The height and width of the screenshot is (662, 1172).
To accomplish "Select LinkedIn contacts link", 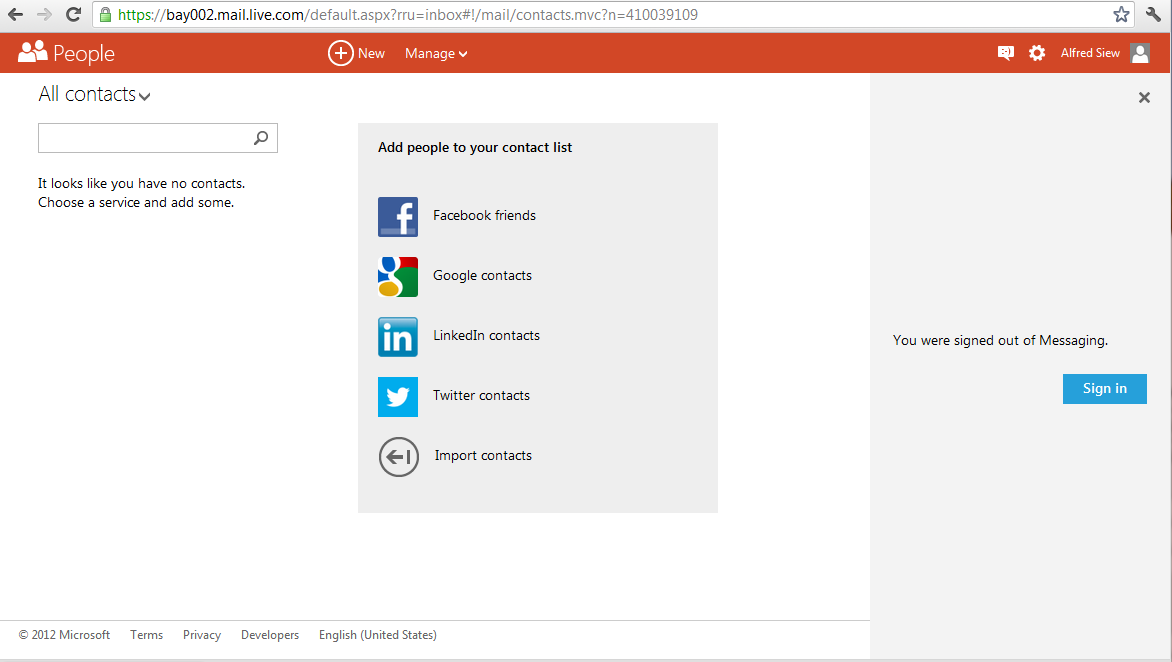I will coord(486,335).
